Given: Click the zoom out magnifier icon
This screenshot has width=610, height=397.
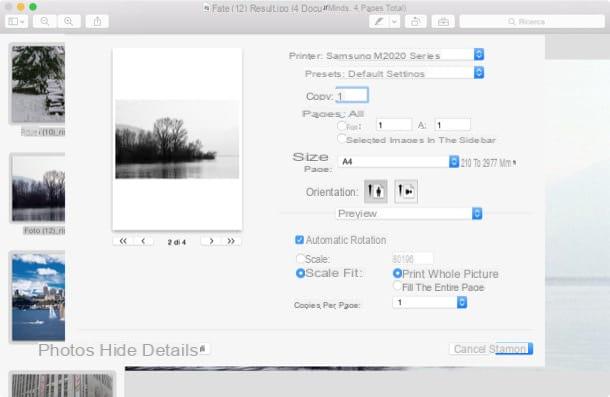Looking at the screenshot, I should tap(45, 21).
